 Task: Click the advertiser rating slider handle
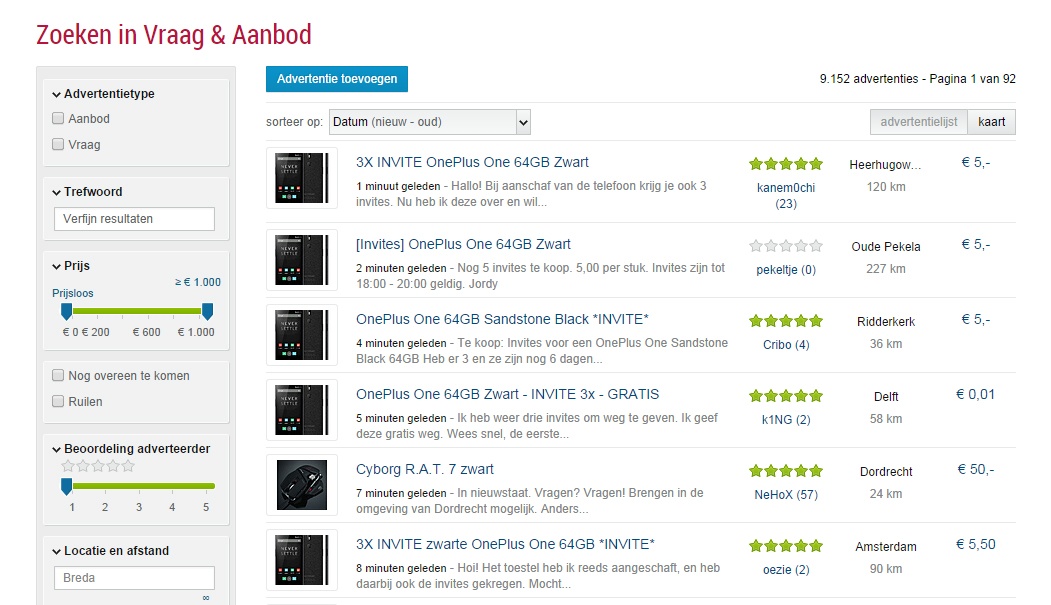tap(66, 486)
